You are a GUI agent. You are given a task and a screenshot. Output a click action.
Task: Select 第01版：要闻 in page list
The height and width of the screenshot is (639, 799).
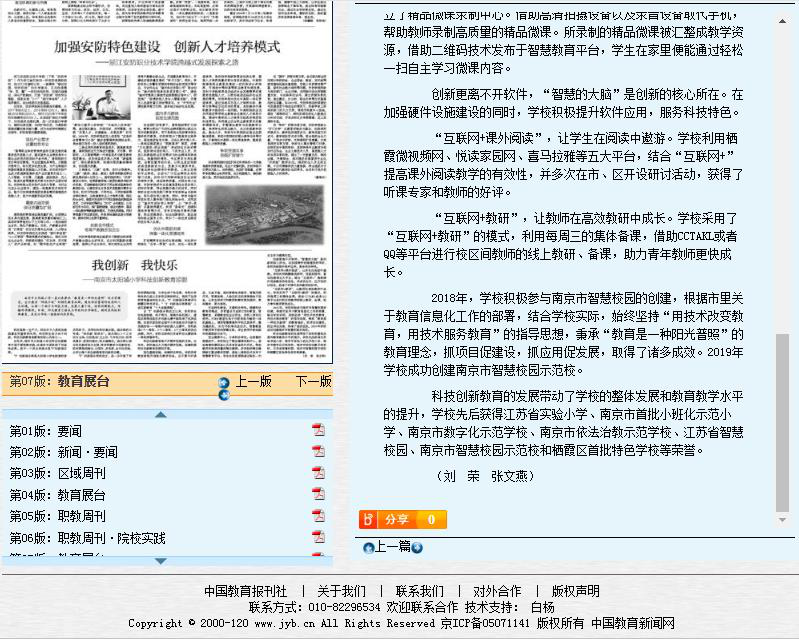(x=46, y=431)
